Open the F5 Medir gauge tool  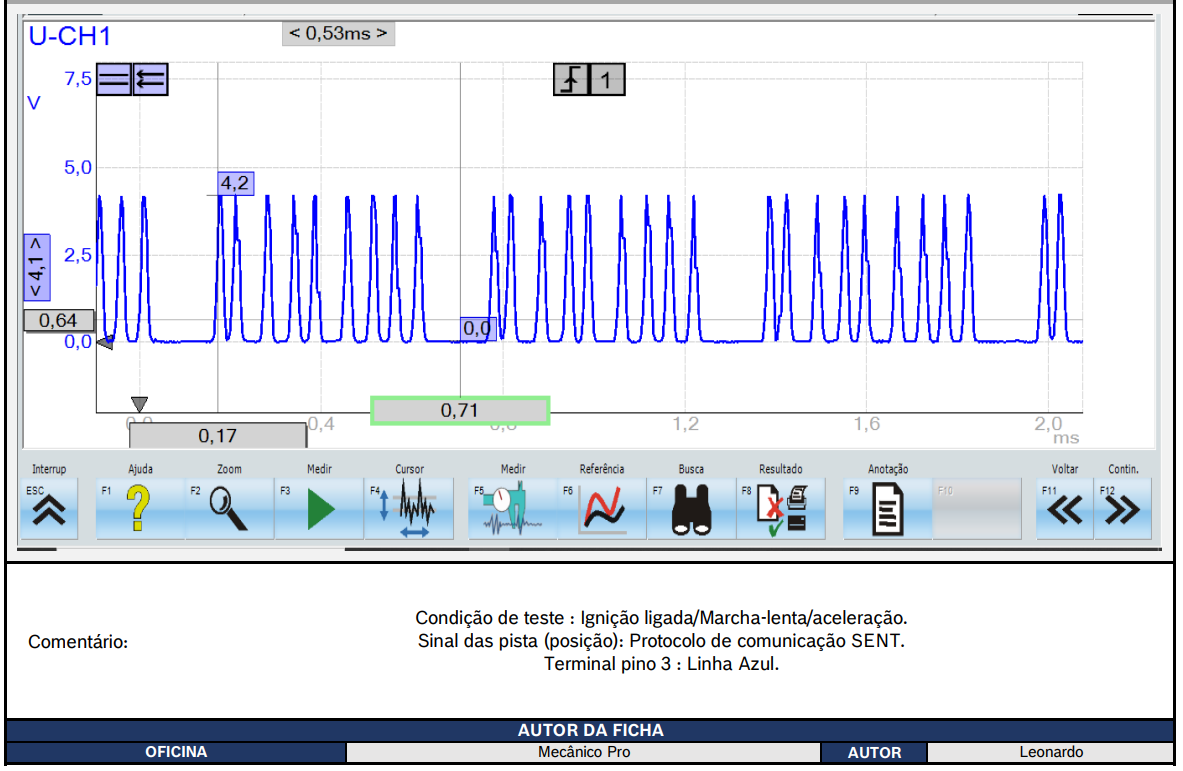click(513, 509)
